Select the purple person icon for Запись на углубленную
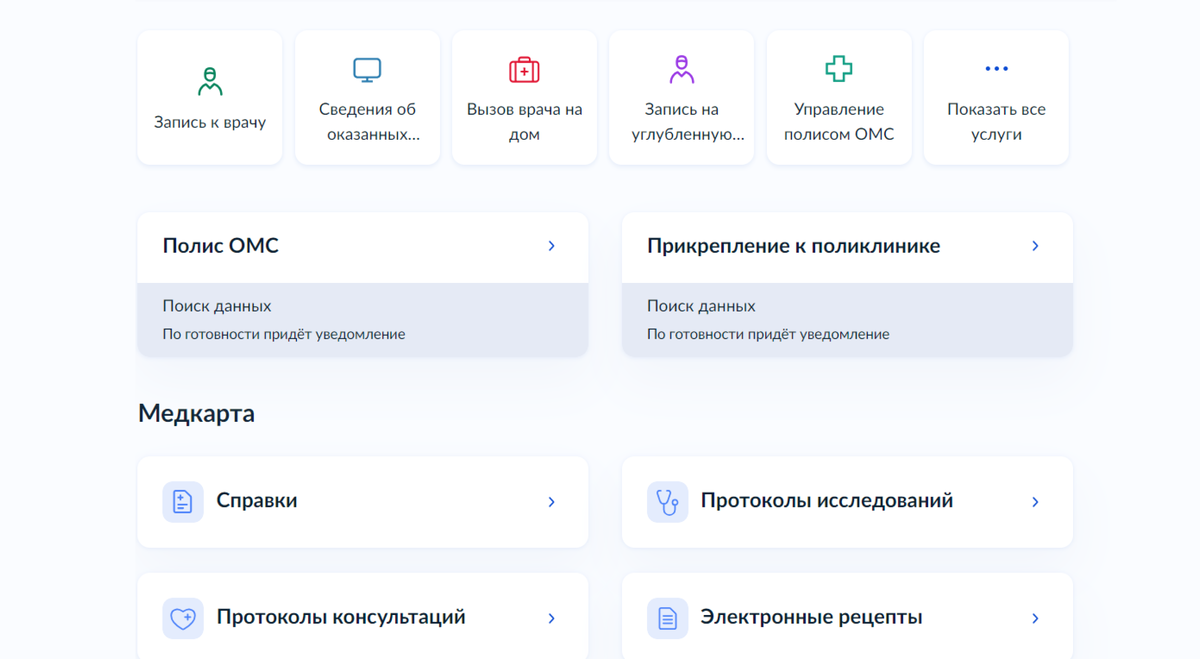 pyautogui.click(x=681, y=70)
